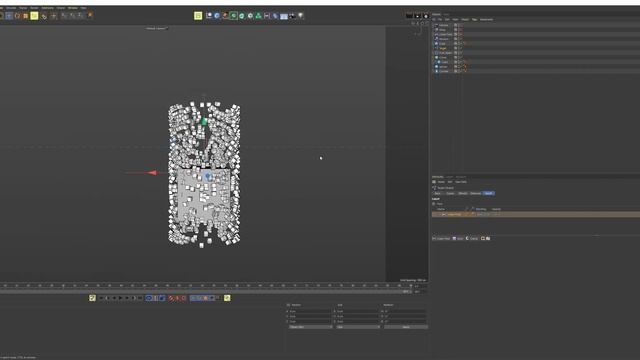
Task: Open the Object (Rel) coordinate dropdown
Action: [311, 327]
